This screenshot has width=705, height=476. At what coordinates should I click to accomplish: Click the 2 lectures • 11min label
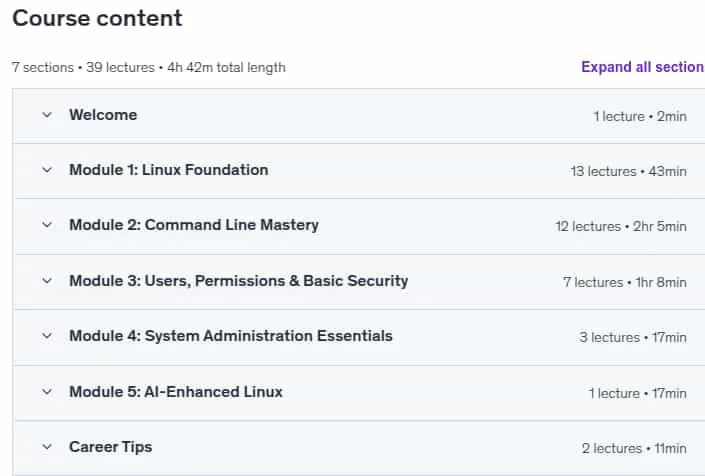coord(634,448)
